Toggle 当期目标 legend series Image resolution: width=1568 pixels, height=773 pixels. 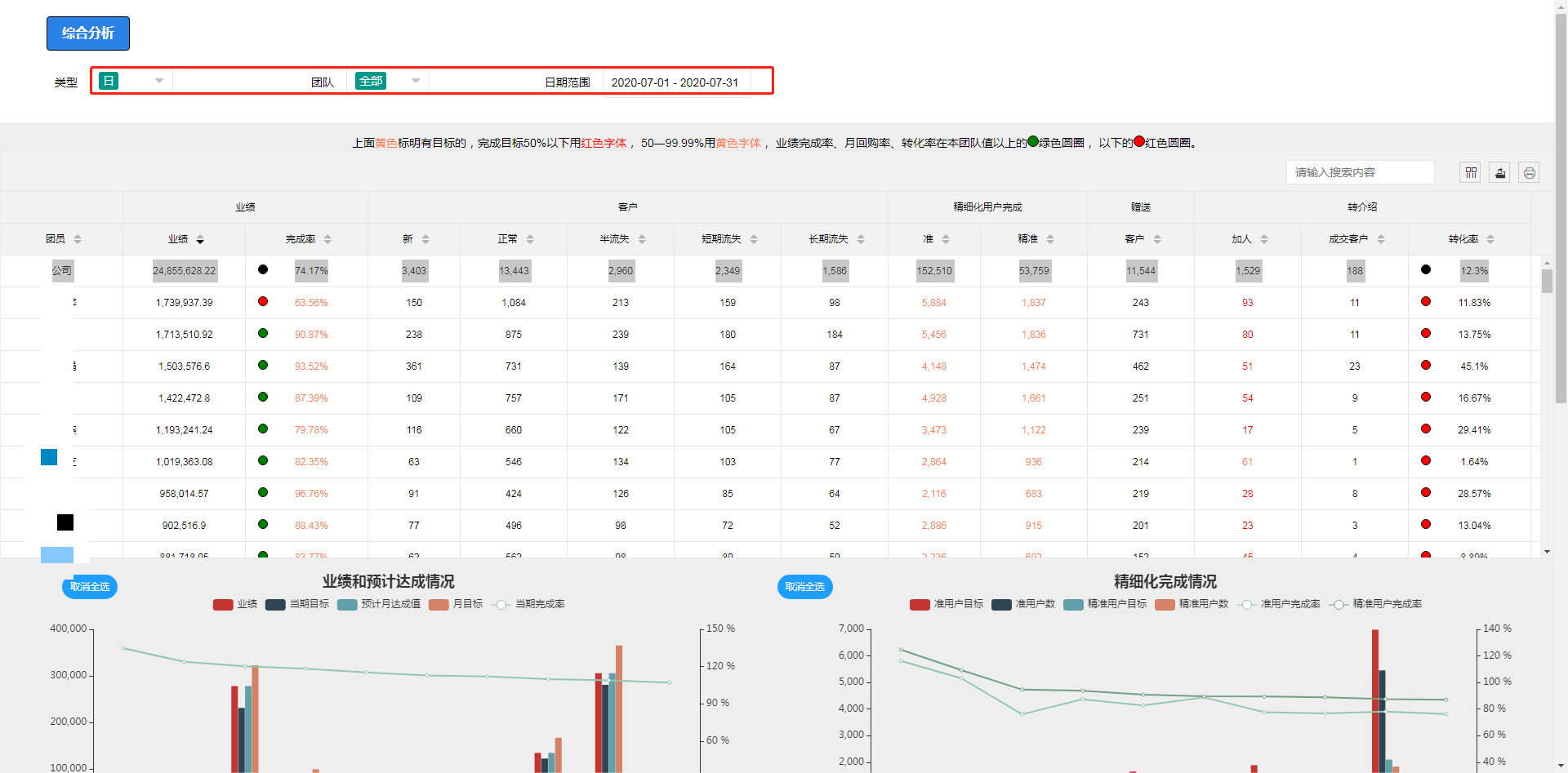[x=297, y=604]
